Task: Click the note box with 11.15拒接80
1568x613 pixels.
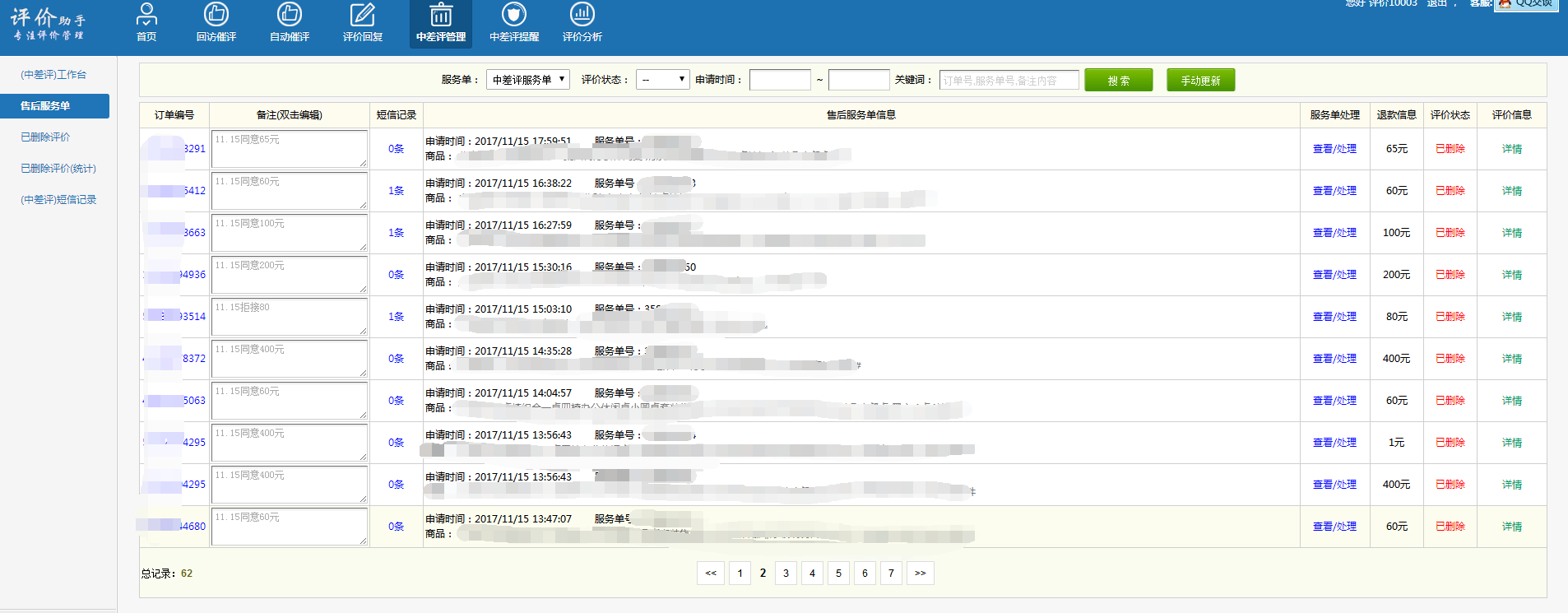Action: 289,317
